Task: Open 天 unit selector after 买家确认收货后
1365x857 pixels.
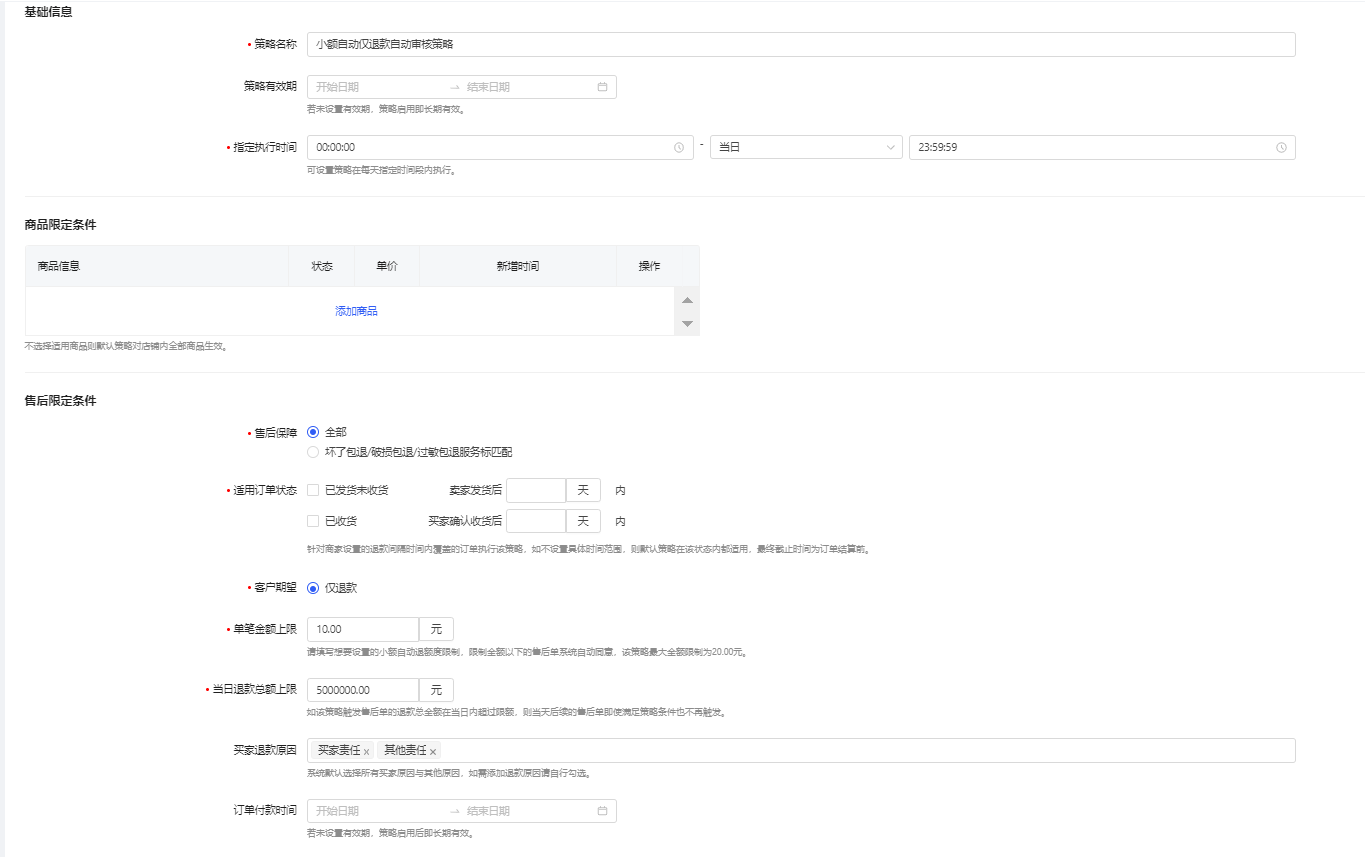Action: [583, 521]
